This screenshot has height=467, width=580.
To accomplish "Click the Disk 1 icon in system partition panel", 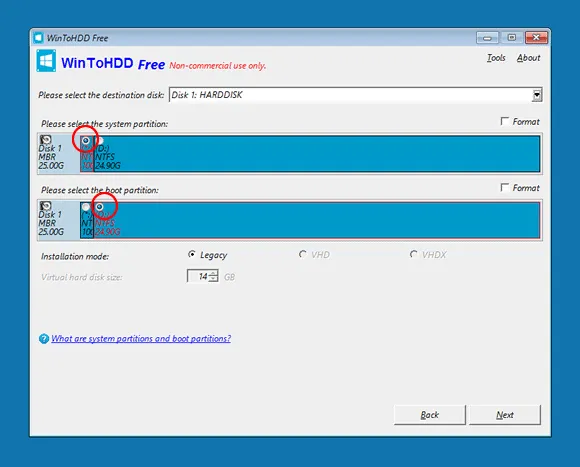I will pyautogui.click(x=46, y=140).
